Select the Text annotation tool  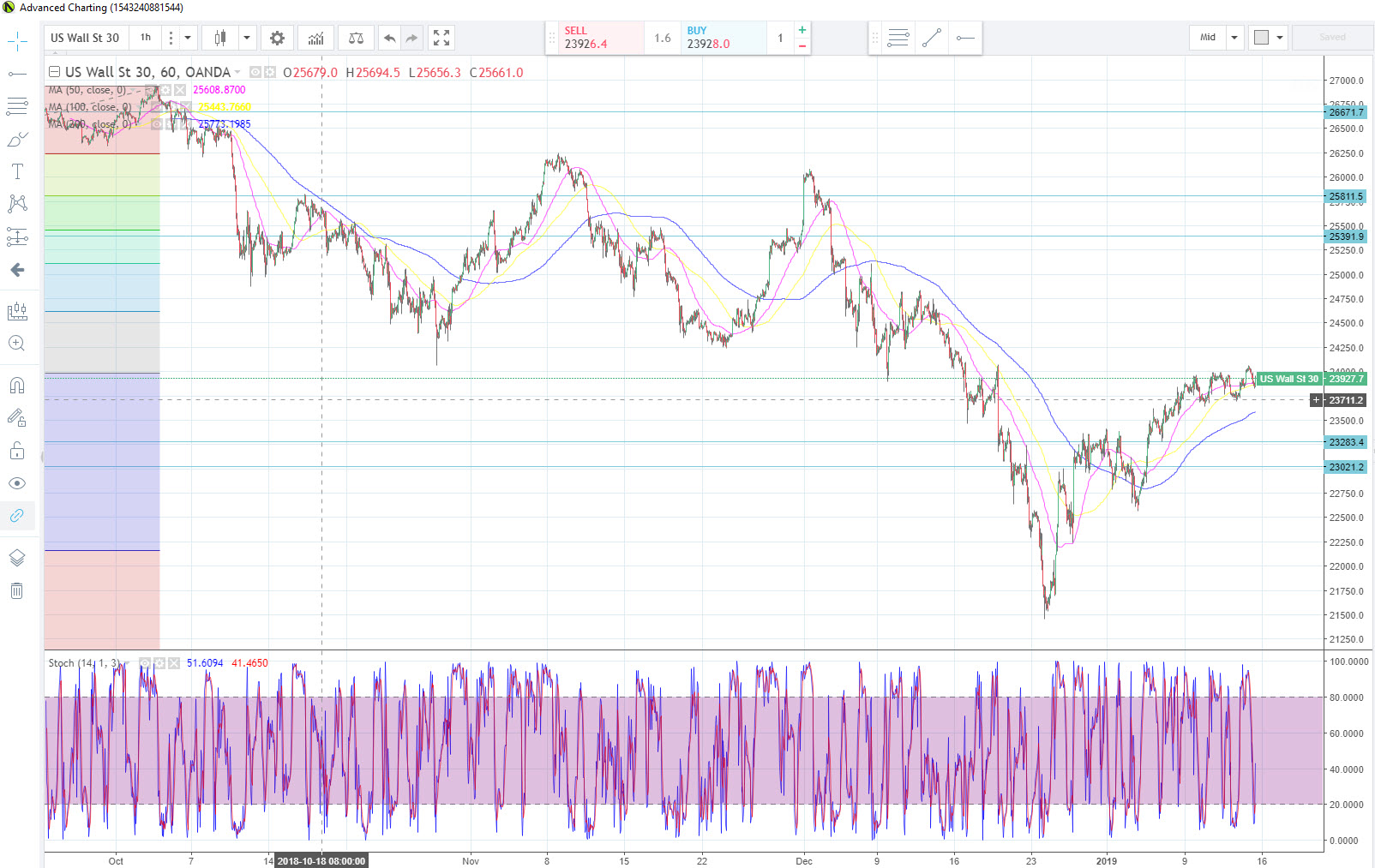[x=16, y=171]
